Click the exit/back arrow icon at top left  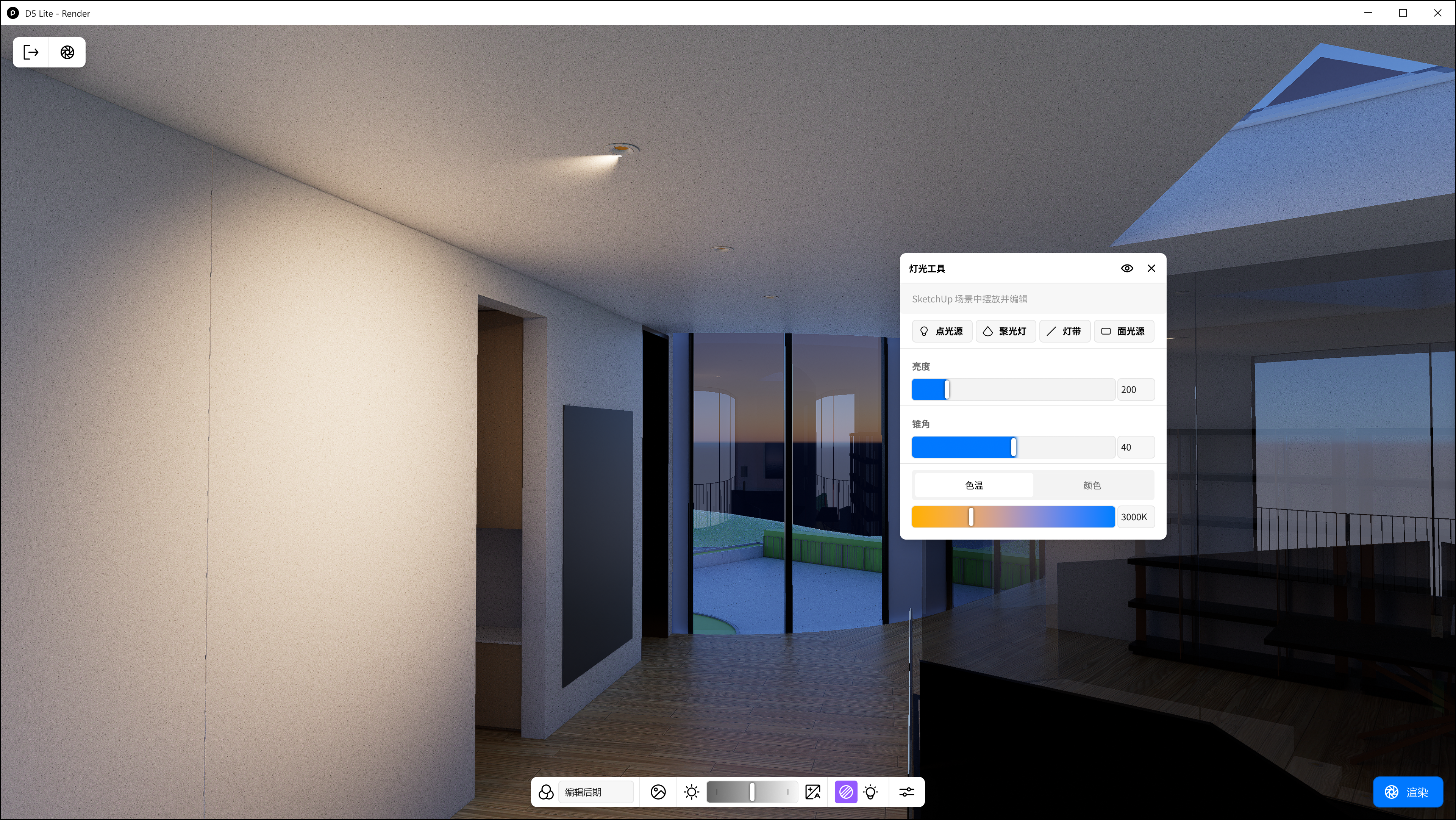[31, 53]
